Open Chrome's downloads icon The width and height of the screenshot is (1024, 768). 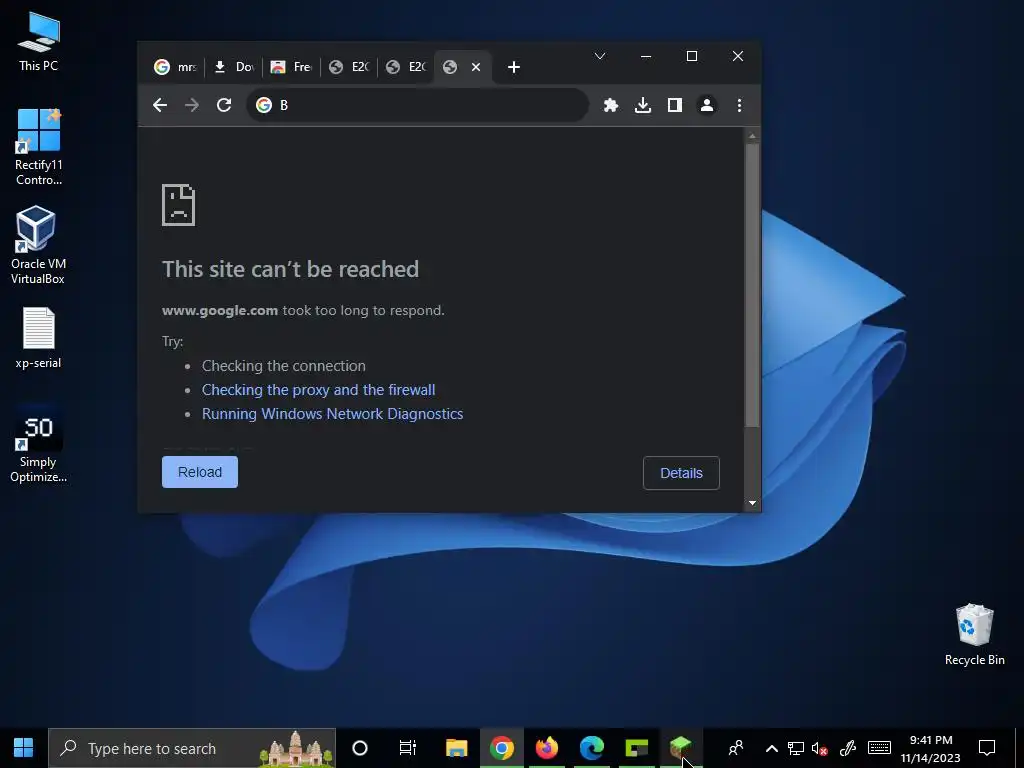(643, 105)
